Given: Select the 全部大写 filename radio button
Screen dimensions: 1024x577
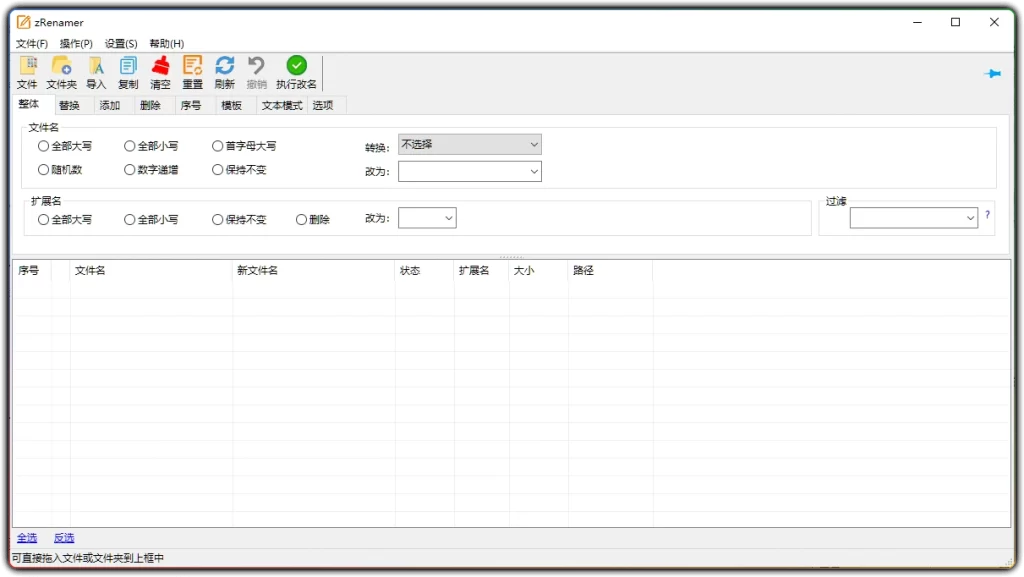Looking at the screenshot, I should point(41,145).
